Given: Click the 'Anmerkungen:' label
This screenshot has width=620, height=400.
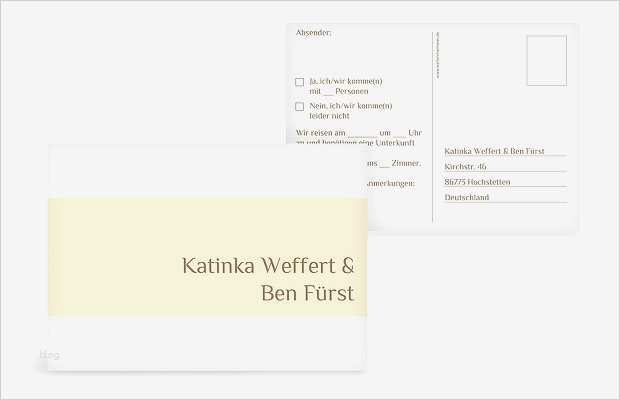Looking at the screenshot, I should [x=391, y=183].
